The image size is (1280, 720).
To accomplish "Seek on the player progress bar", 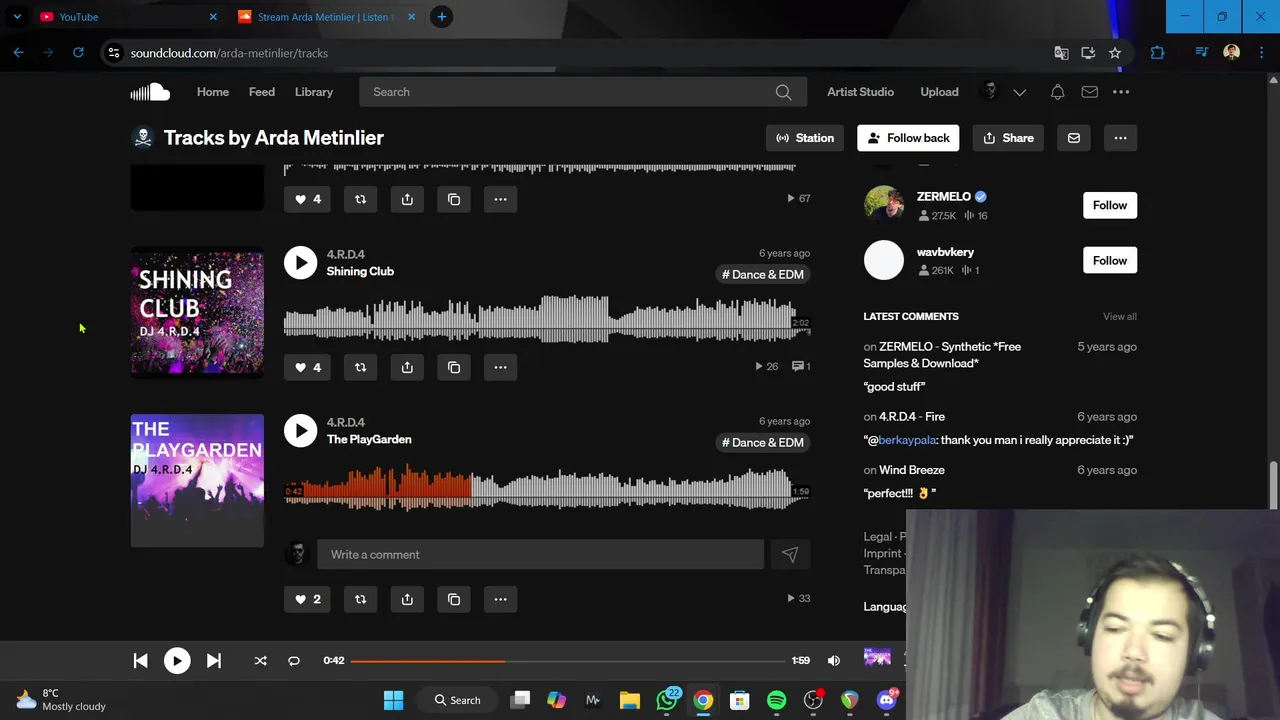I will coord(568,661).
